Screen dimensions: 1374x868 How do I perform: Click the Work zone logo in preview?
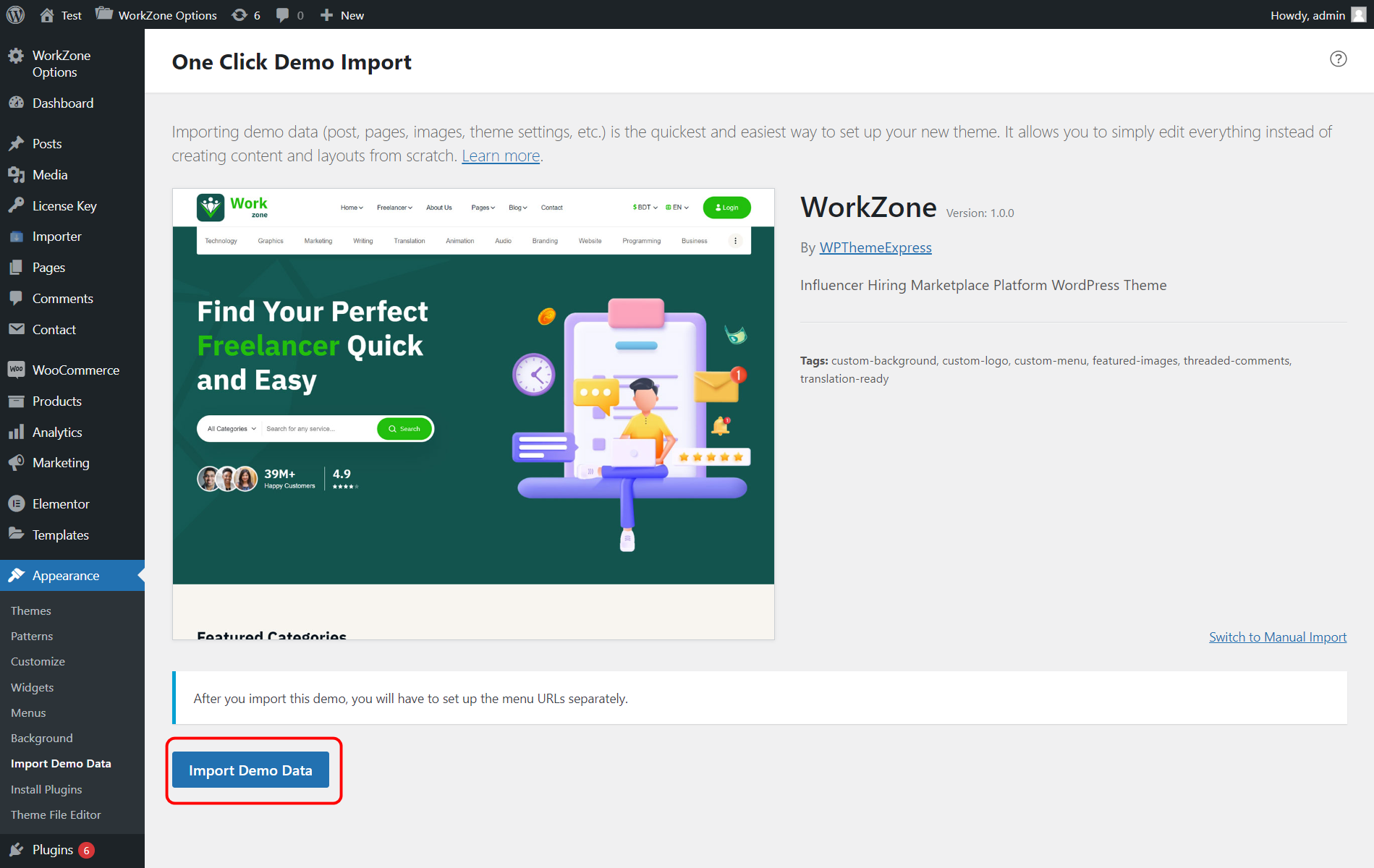(232, 208)
